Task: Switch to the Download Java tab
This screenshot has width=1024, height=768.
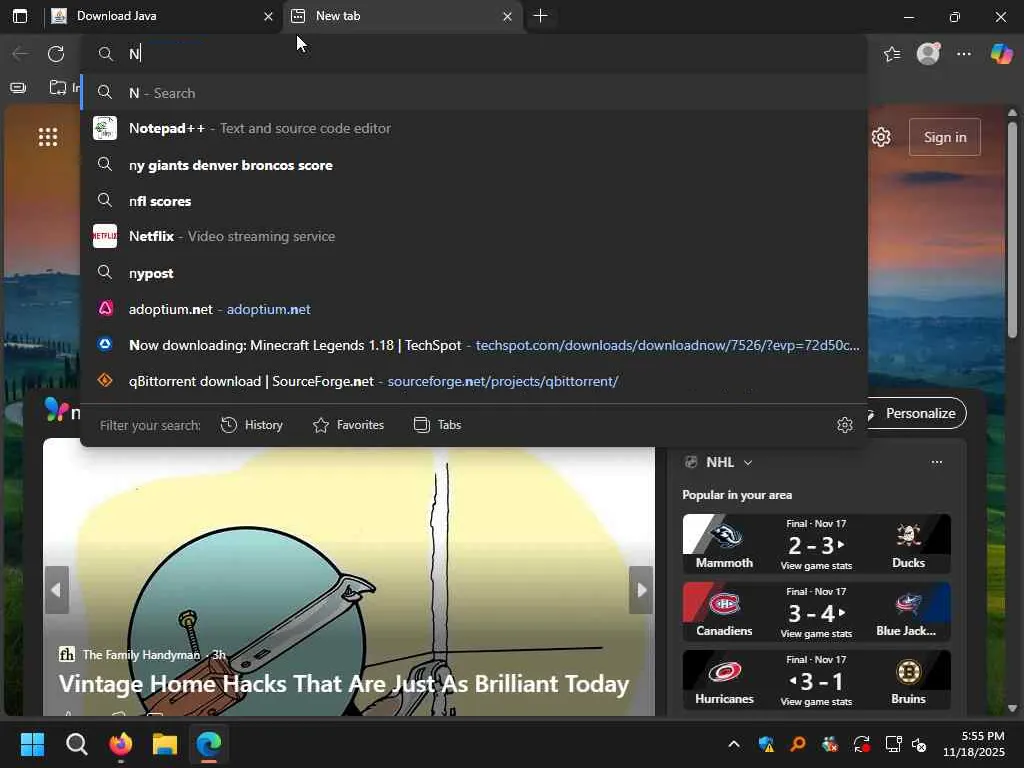Action: pos(163,16)
